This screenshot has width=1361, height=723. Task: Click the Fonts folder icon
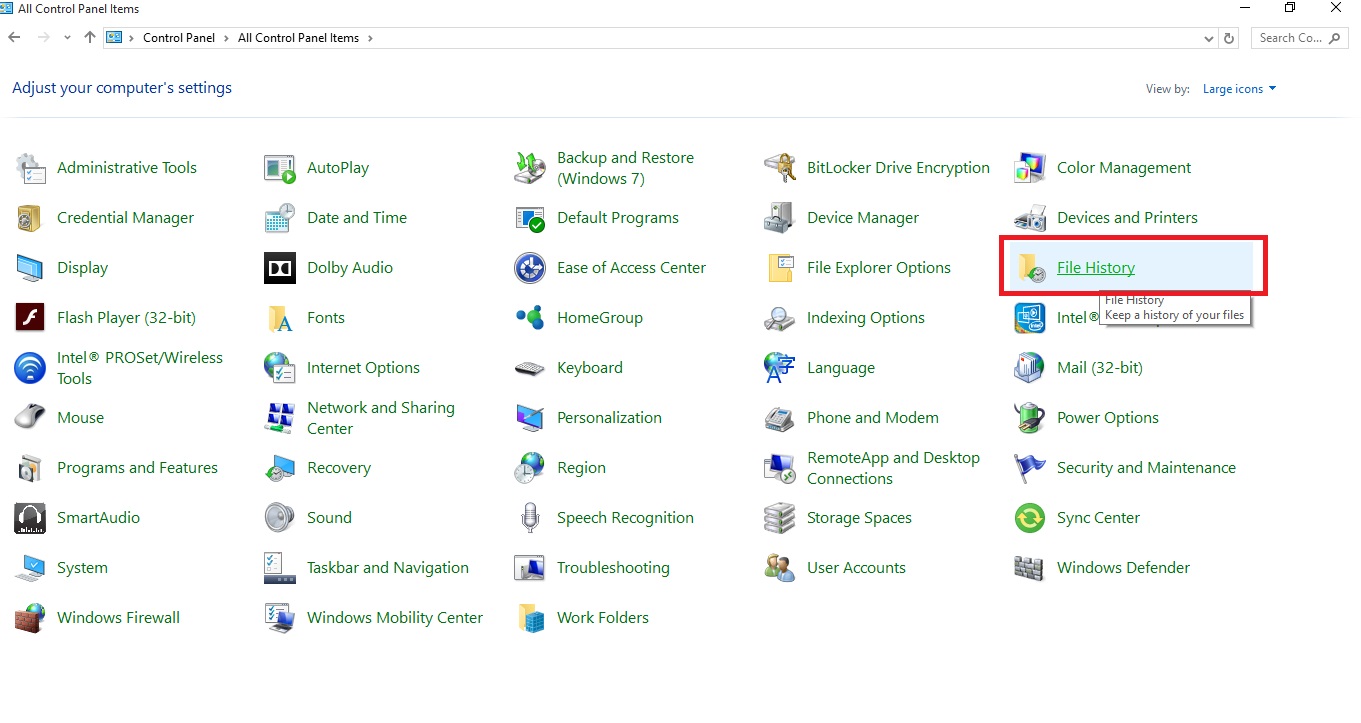pos(280,318)
